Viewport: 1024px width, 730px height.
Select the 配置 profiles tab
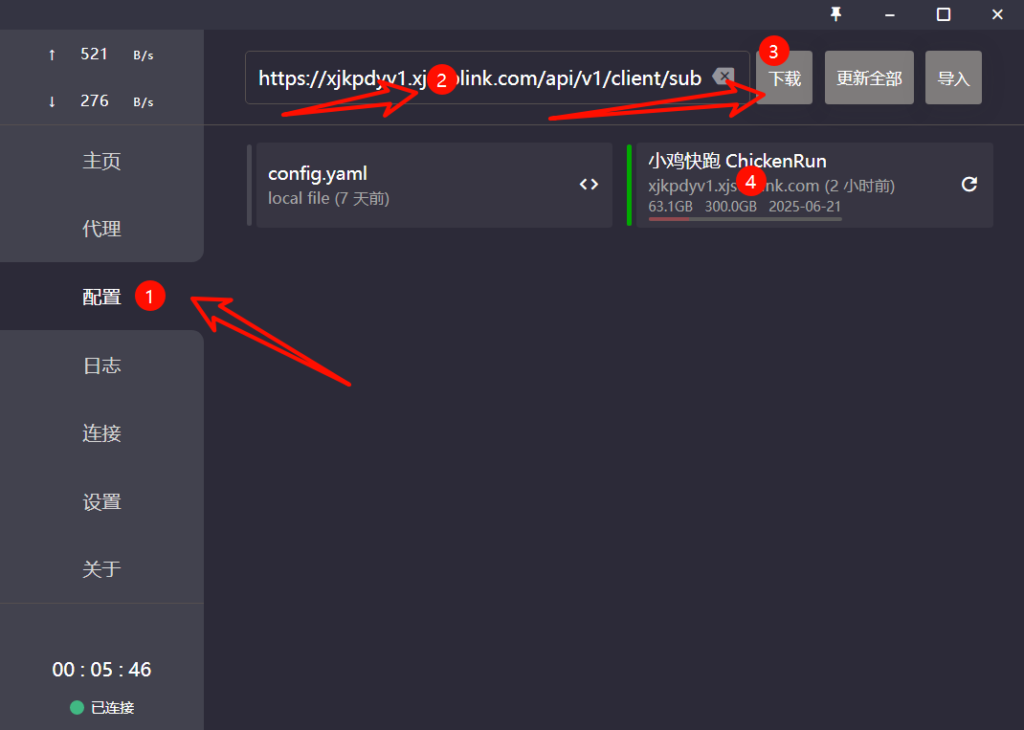coord(101,297)
